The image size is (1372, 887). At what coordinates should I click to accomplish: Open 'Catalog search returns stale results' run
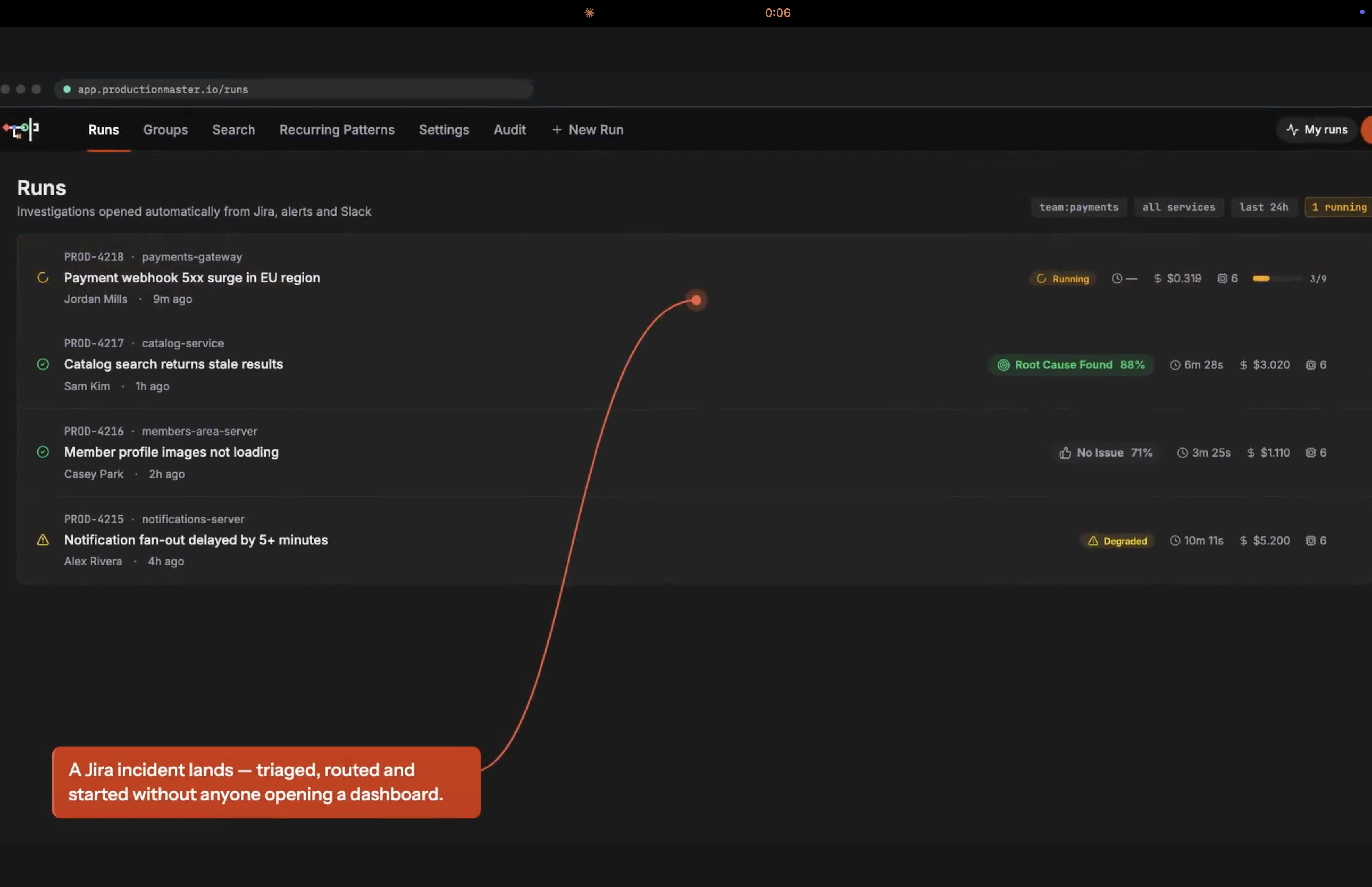pos(173,364)
